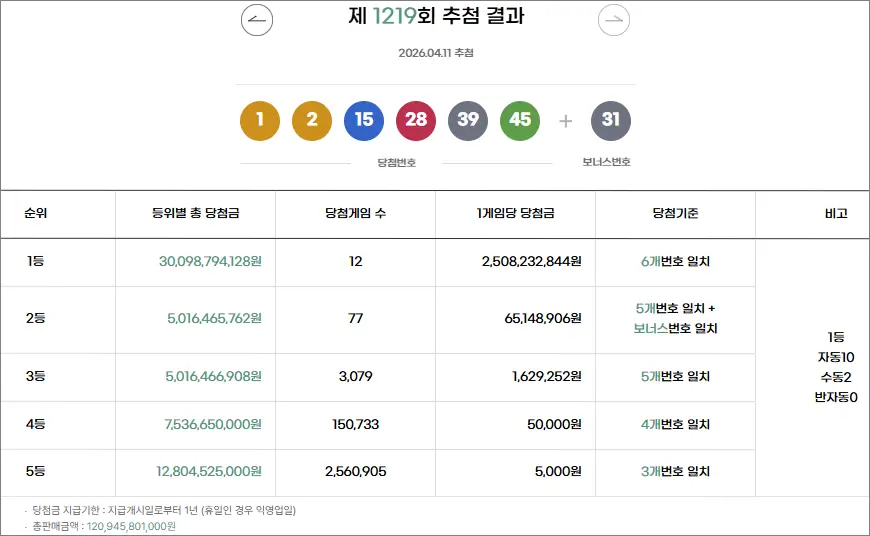
Task: Click the bonus ball number 31
Action: 611,121
